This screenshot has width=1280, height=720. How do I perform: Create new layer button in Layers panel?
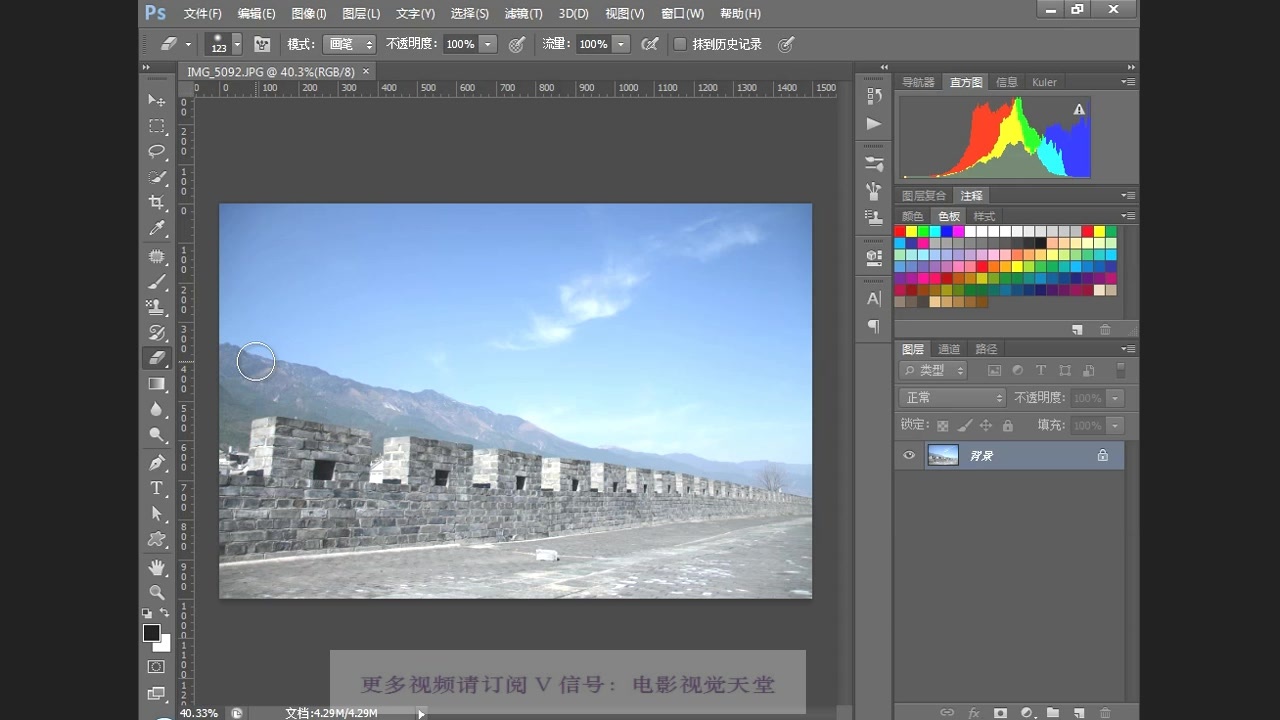pos(1078,713)
